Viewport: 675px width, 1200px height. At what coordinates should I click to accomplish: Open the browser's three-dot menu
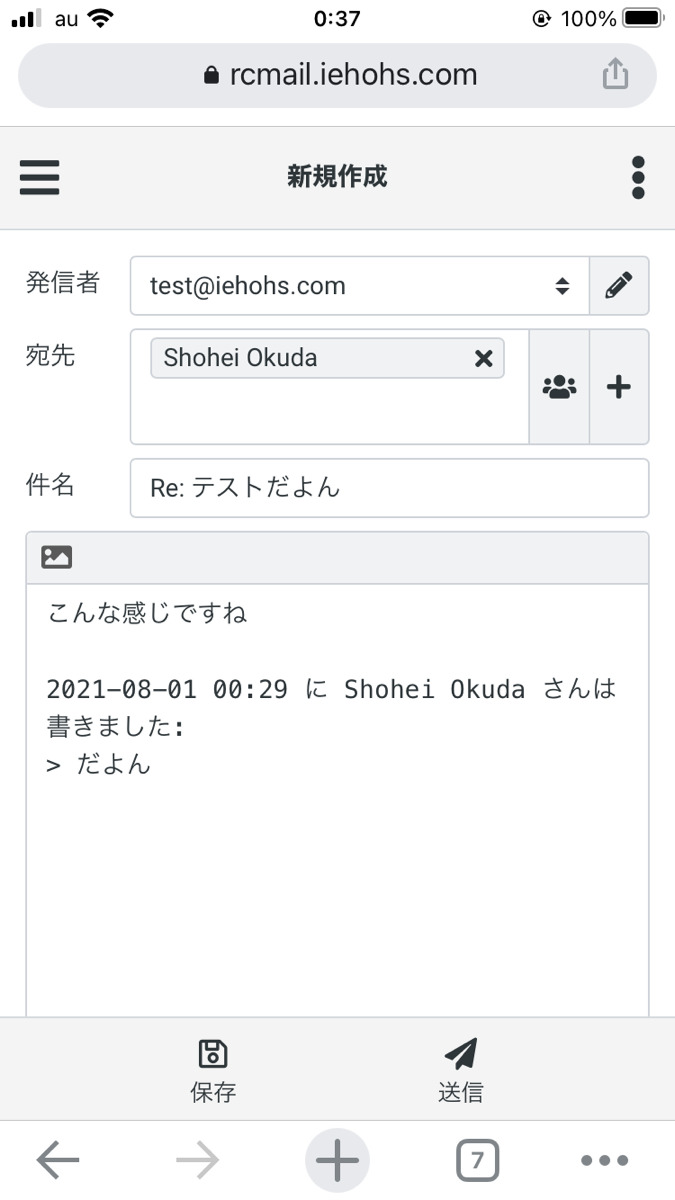tap(605, 1161)
